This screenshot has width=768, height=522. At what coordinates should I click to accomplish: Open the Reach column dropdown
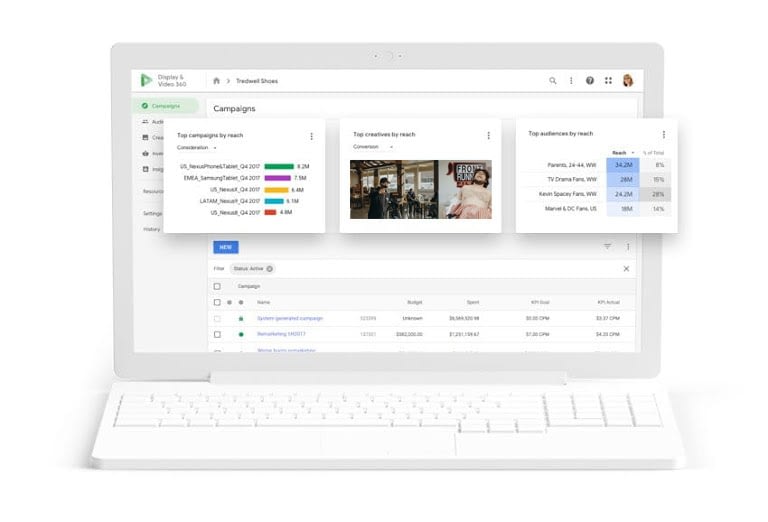[623, 153]
